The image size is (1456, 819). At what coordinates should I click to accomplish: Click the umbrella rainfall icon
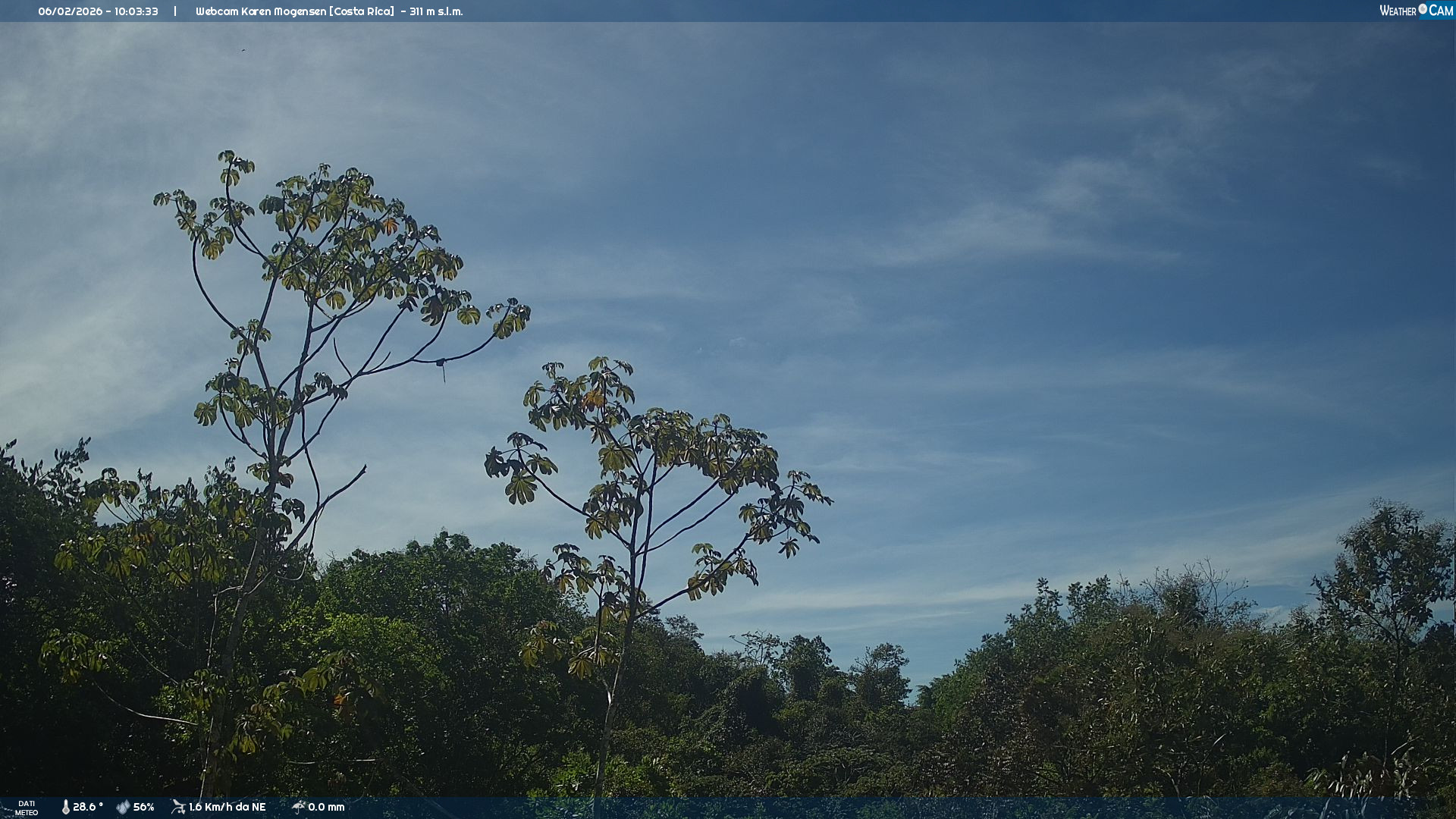pos(298,807)
